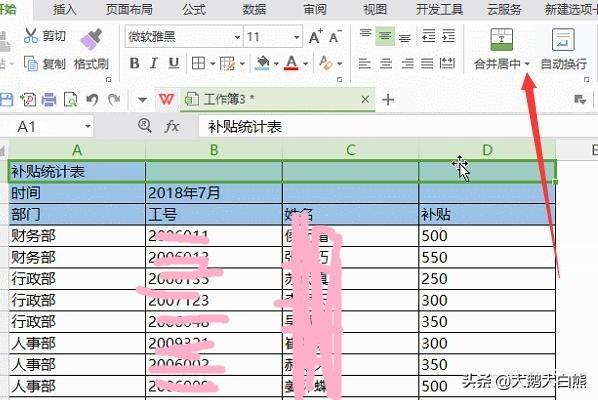The height and width of the screenshot is (400, 598).
Task: Click the Format Painter brush icon
Action: [x=92, y=39]
